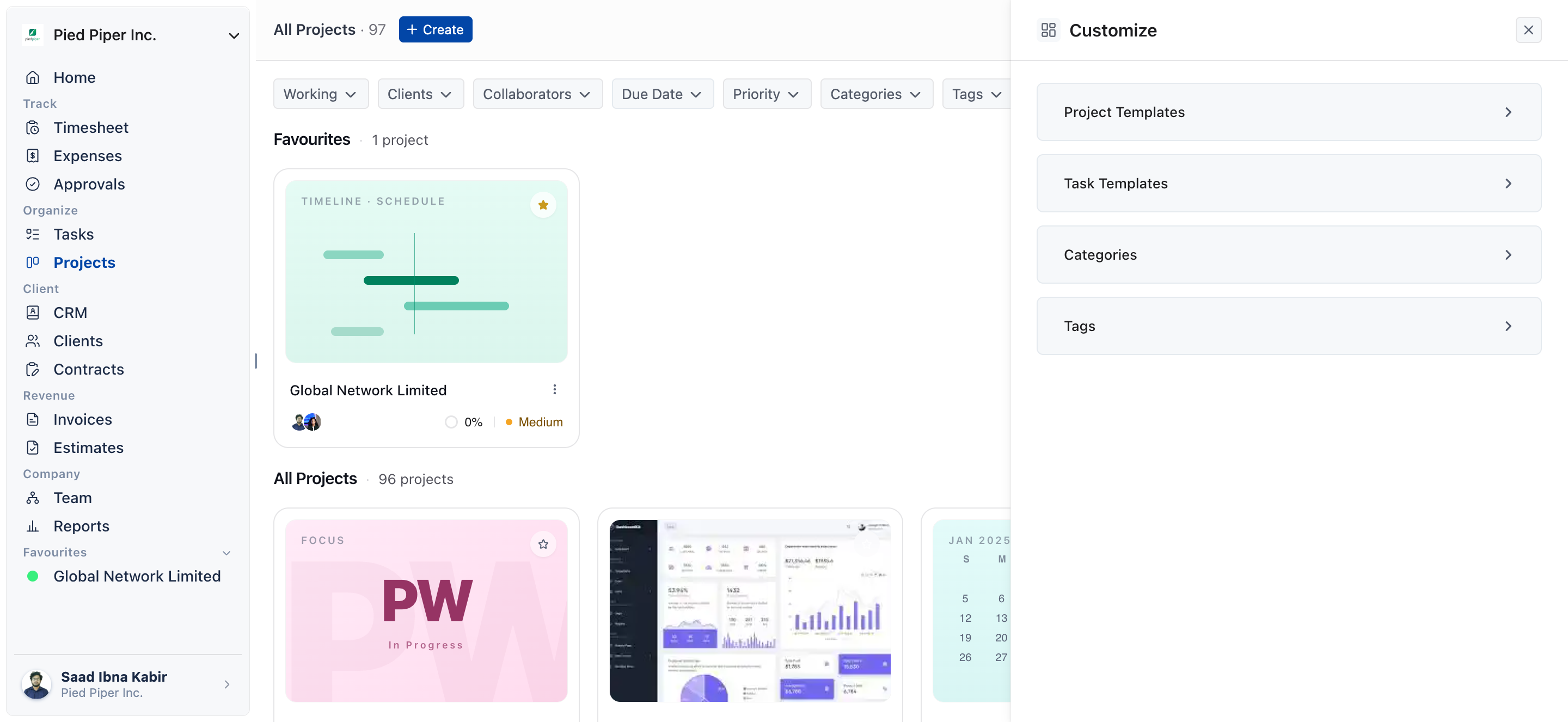Click the Approvals checkmark icon
Image resolution: width=1568 pixels, height=722 pixels.
[33, 184]
